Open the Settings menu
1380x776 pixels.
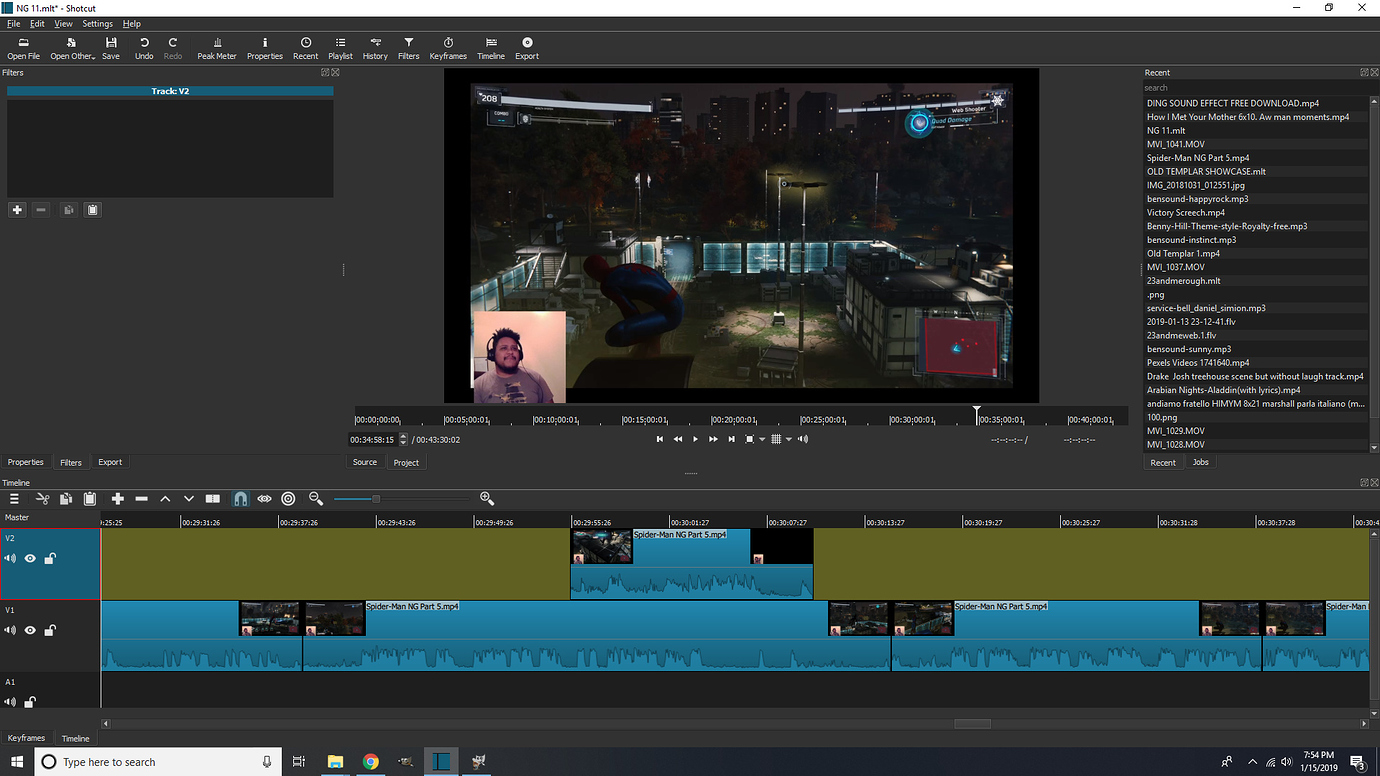97,23
